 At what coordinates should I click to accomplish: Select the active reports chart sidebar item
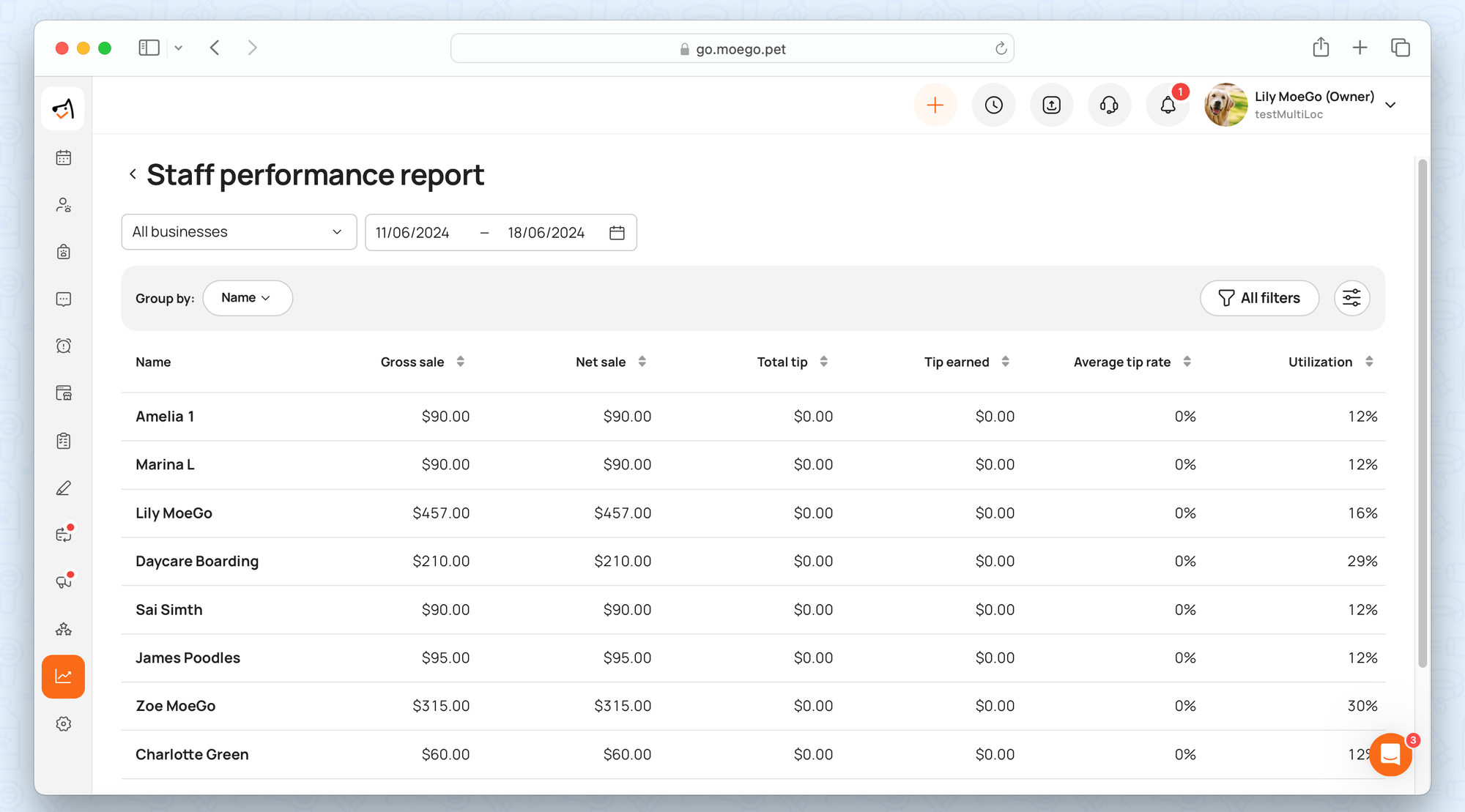pyautogui.click(x=64, y=677)
